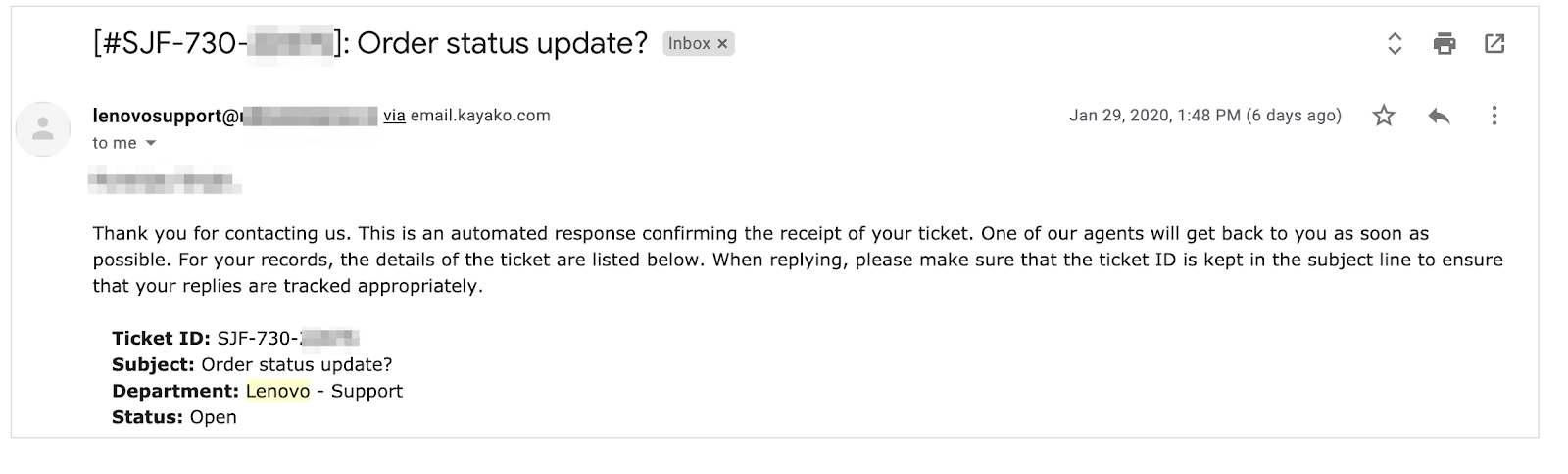Image resolution: width=1568 pixels, height=474 pixels.
Task: Reply using the arrow icon
Action: [x=1439, y=116]
